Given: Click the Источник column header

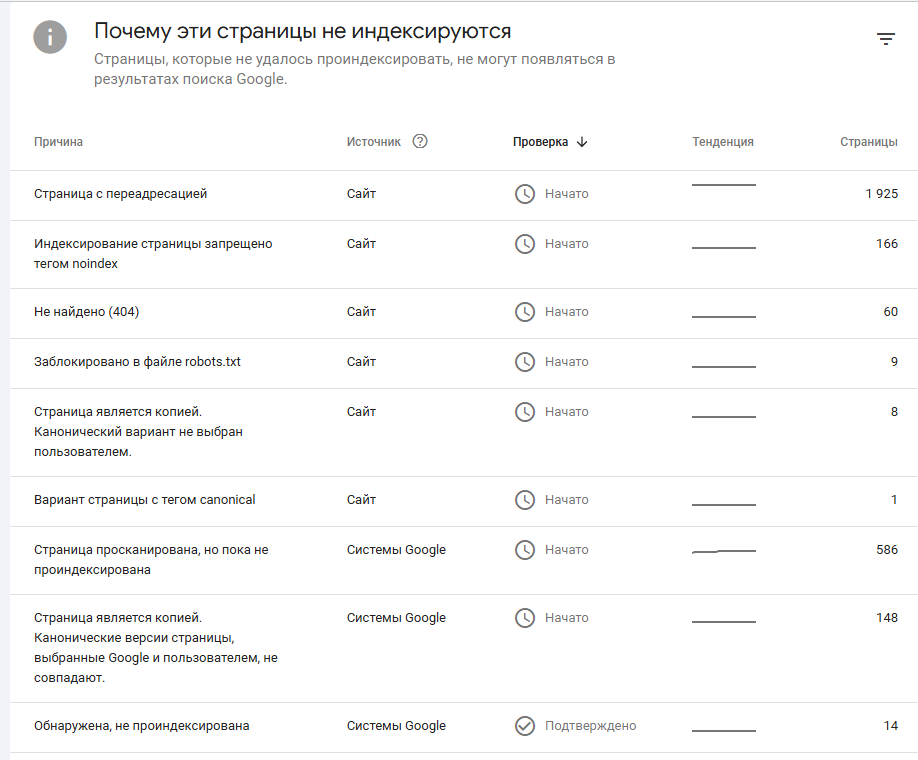Looking at the screenshot, I should tap(374, 142).
